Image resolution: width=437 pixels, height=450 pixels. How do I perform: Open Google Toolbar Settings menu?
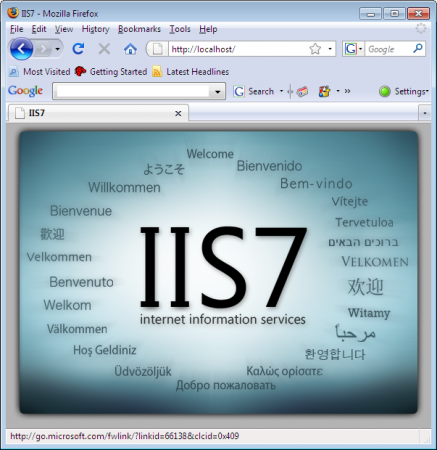click(411, 91)
